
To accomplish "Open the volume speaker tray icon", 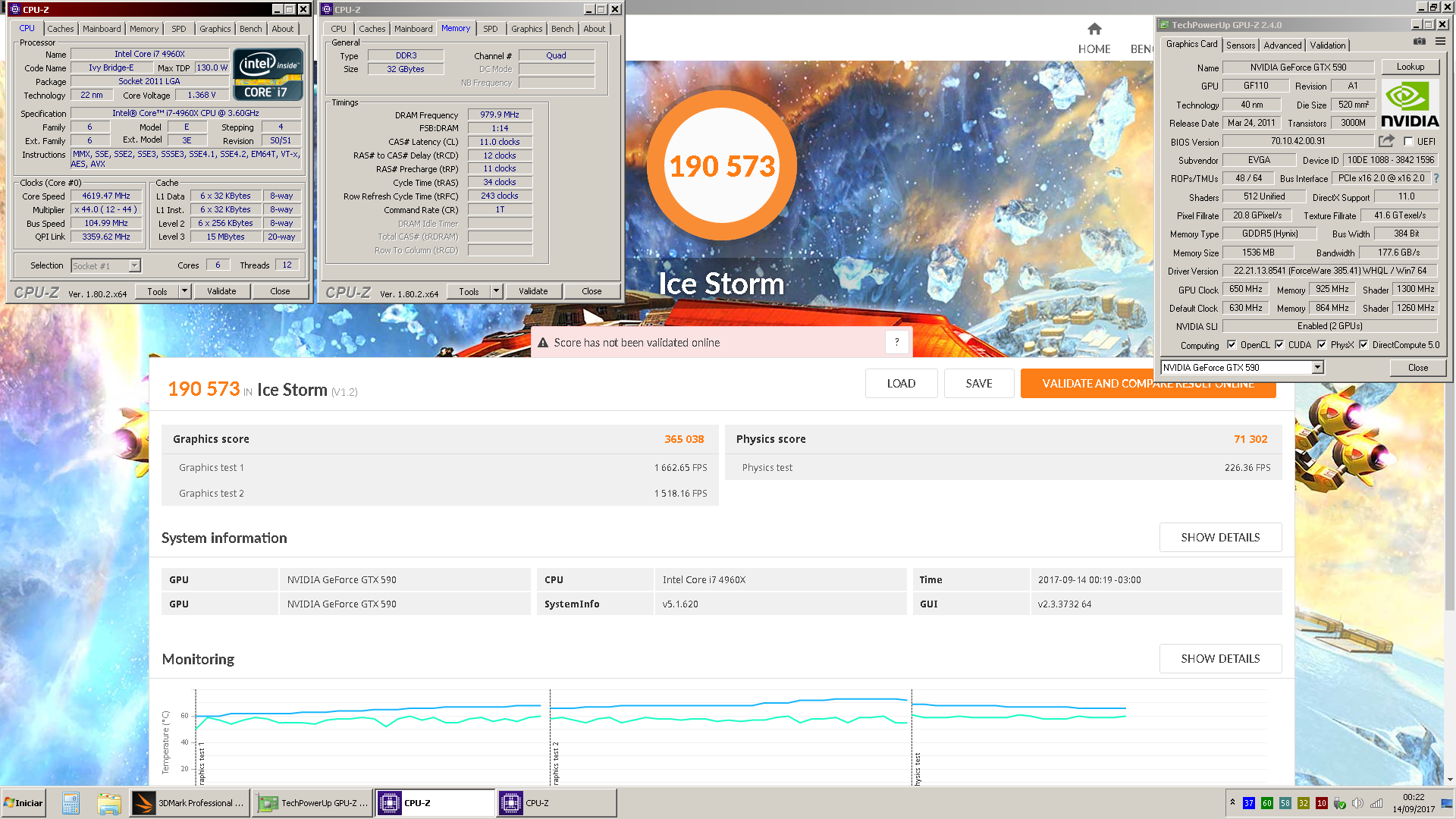I will (1357, 803).
